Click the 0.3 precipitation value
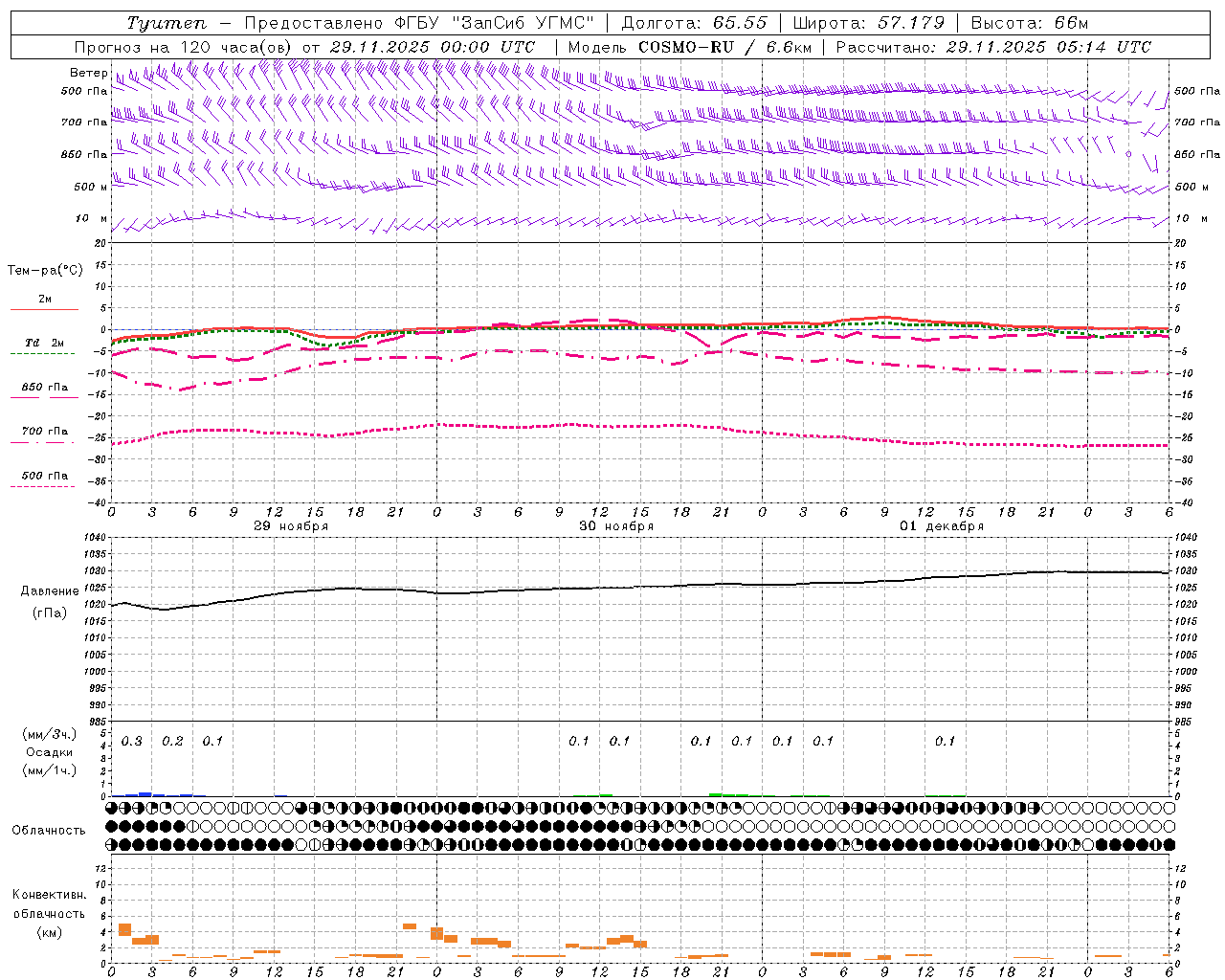 pyautogui.click(x=132, y=741)
